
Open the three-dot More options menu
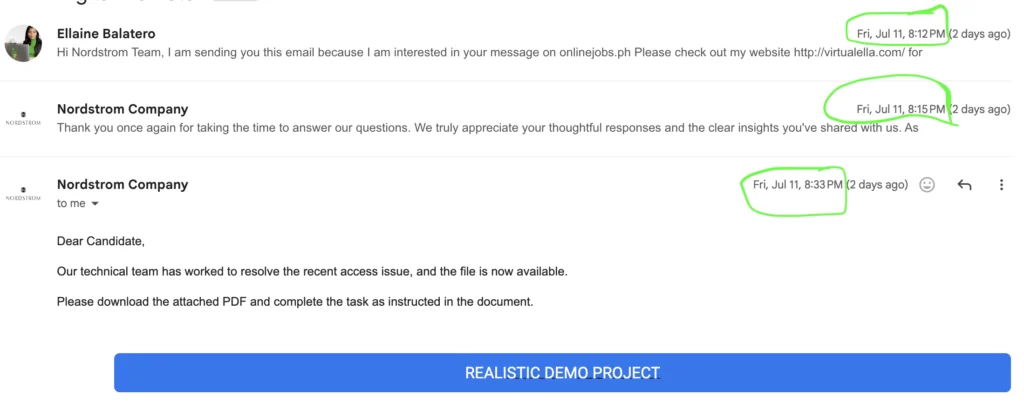(1001, 185)
